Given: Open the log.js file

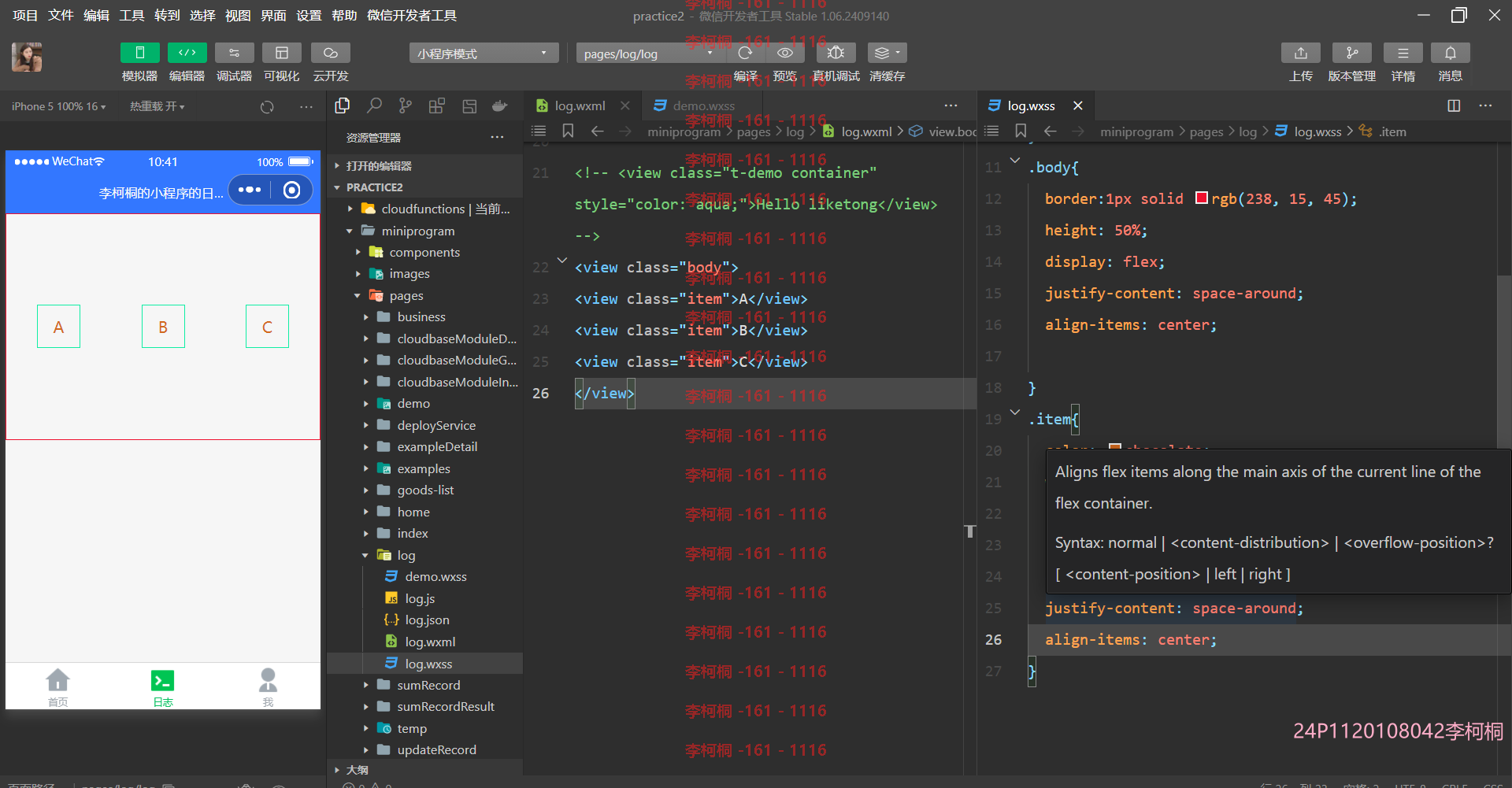Looking at the screenshot, I should coord(420,598).
